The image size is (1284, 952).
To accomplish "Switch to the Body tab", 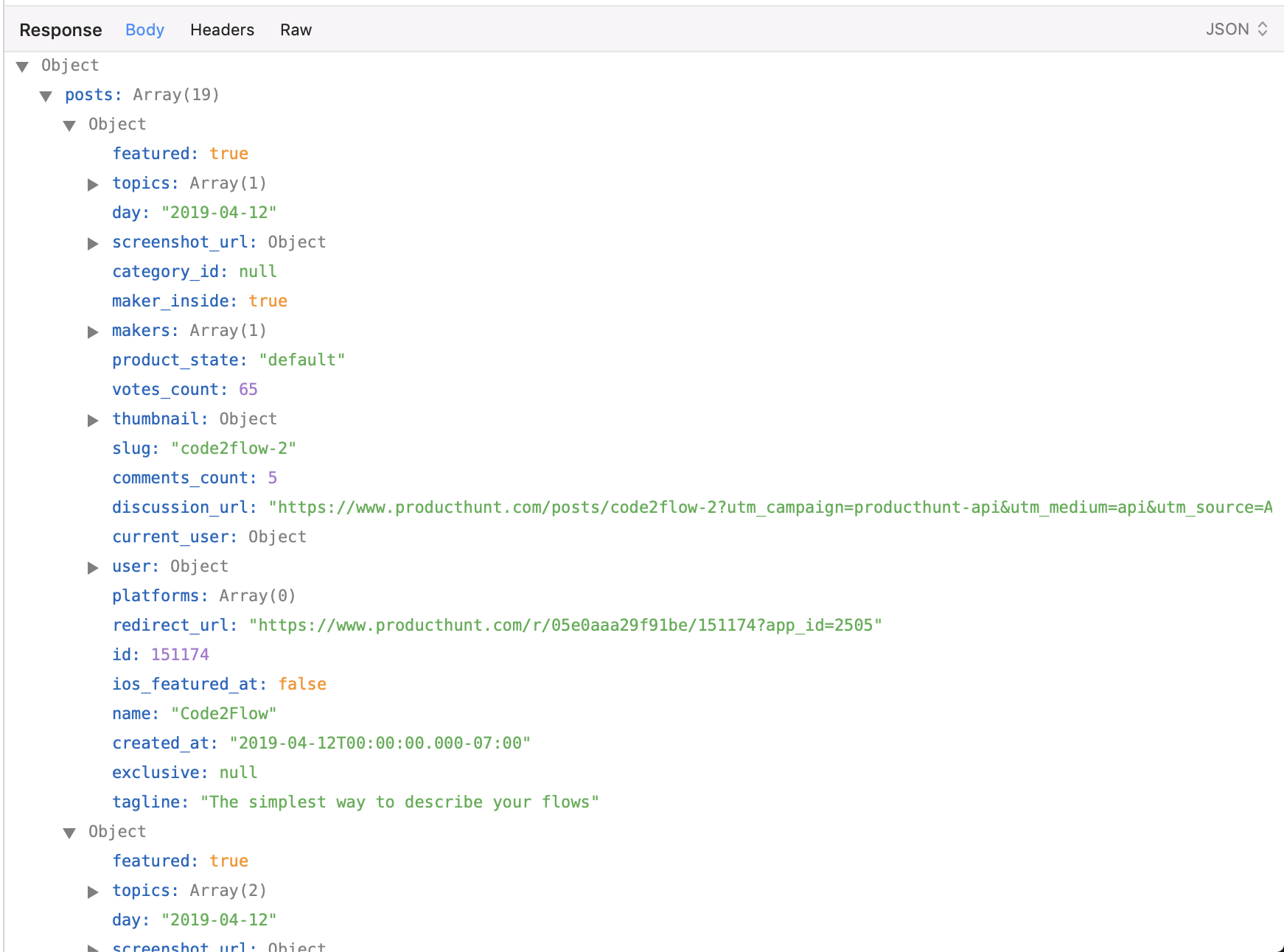I will [144, 29].
